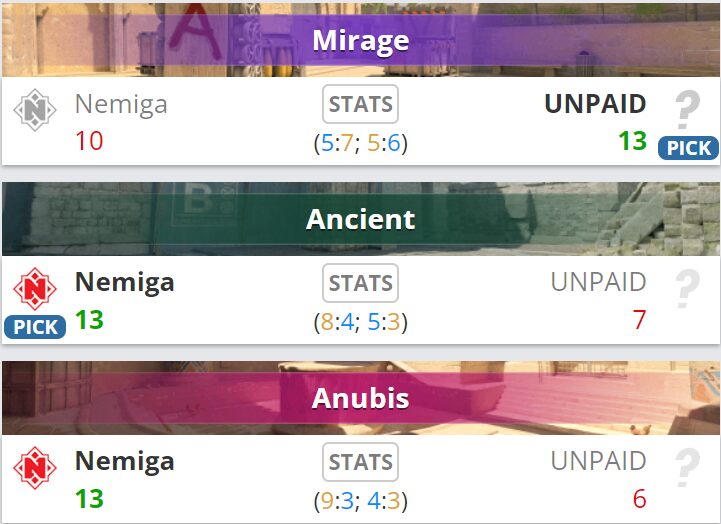Click UNPAID question-mark logo on Anubis
The width and height of the screenshot is (721, 524).
(686, 467)
